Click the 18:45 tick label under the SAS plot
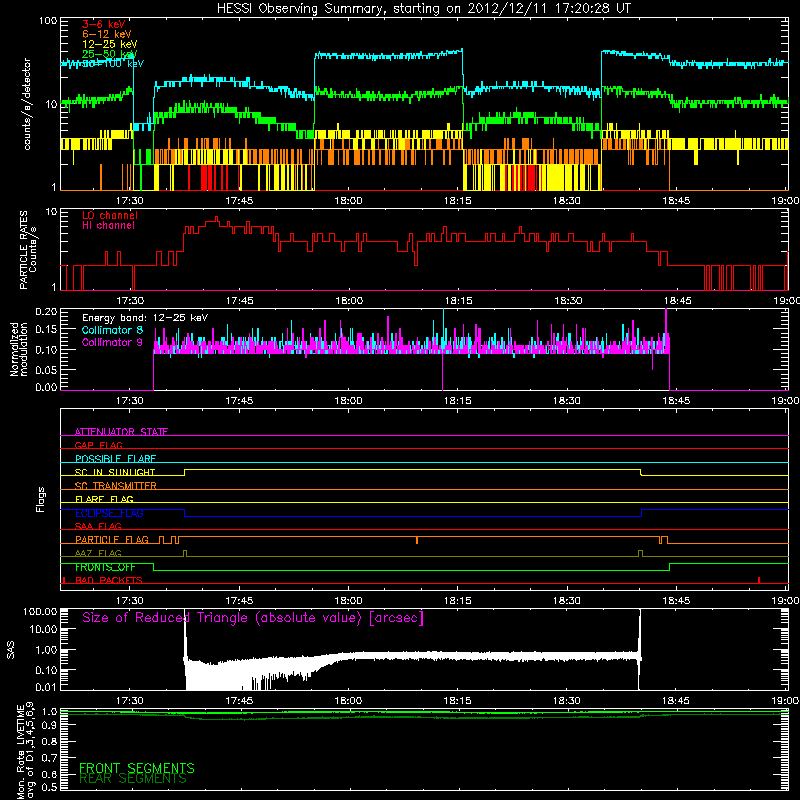Screen dimensions: 800x800 tap(676, 701)
